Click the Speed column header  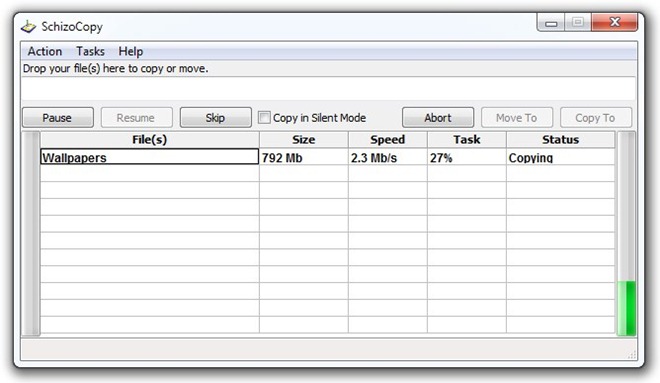388,139
